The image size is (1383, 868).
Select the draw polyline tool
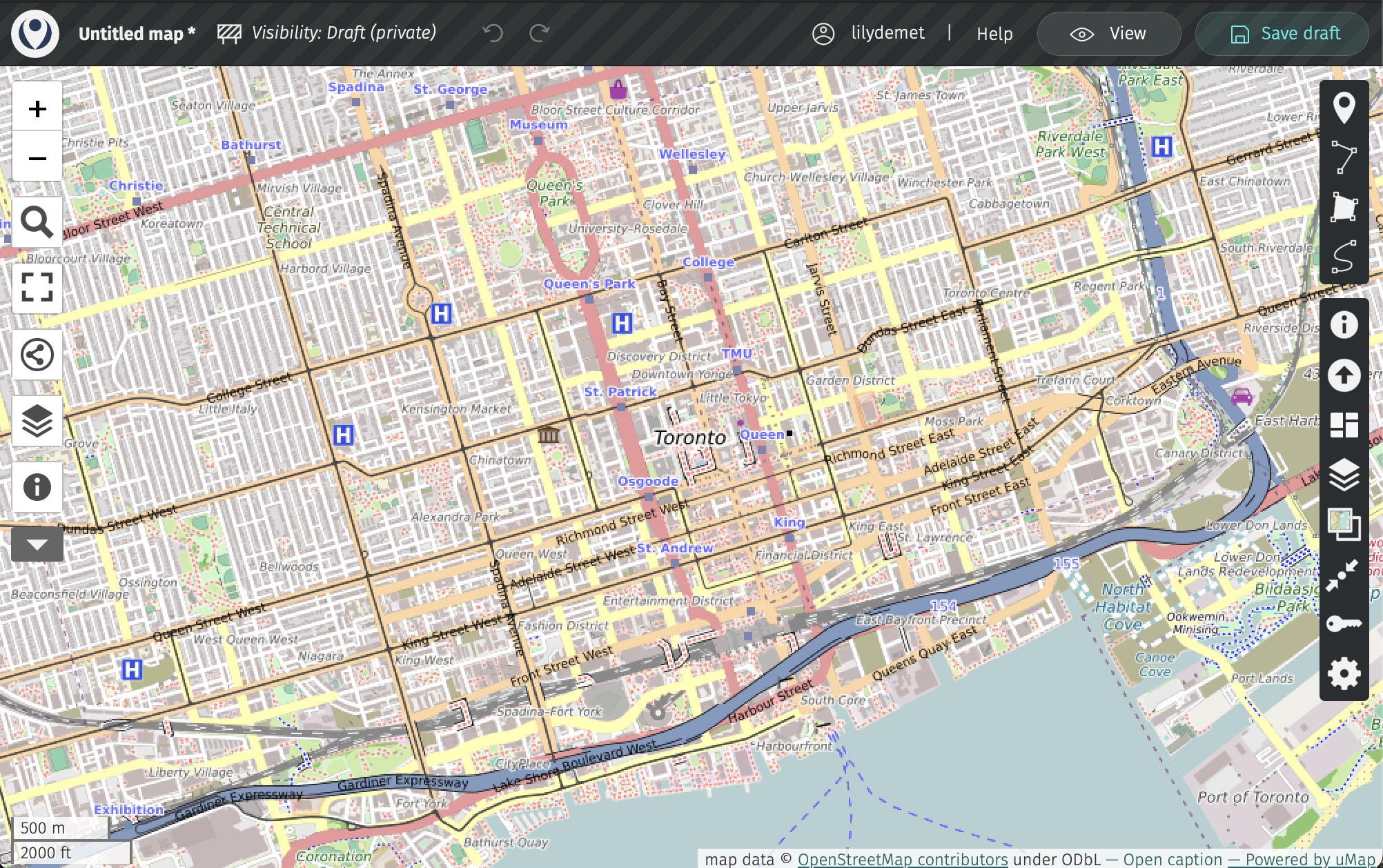tap(1344, 157)
